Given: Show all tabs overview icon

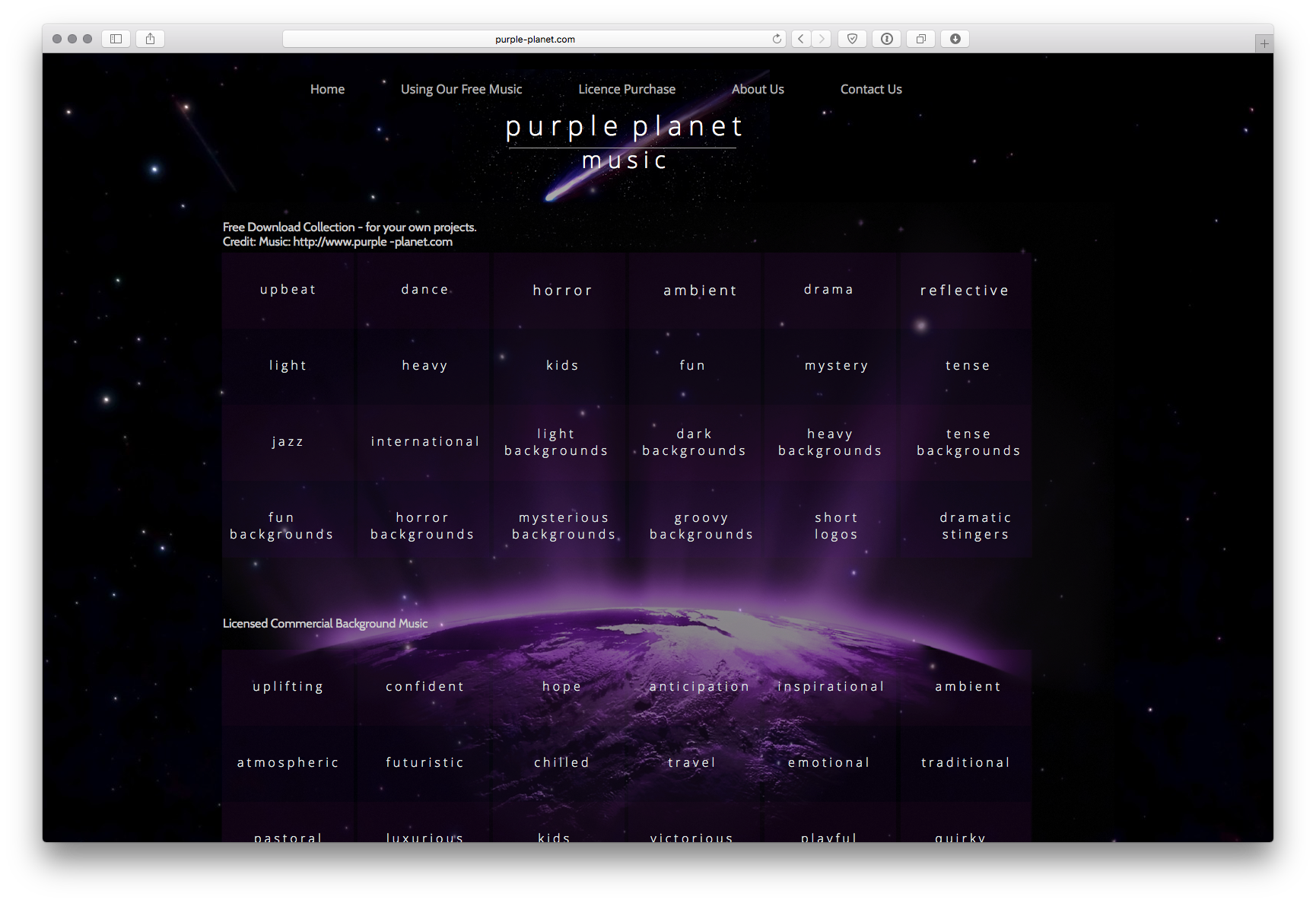Looking at the screenshot, I should pos(920,39).
